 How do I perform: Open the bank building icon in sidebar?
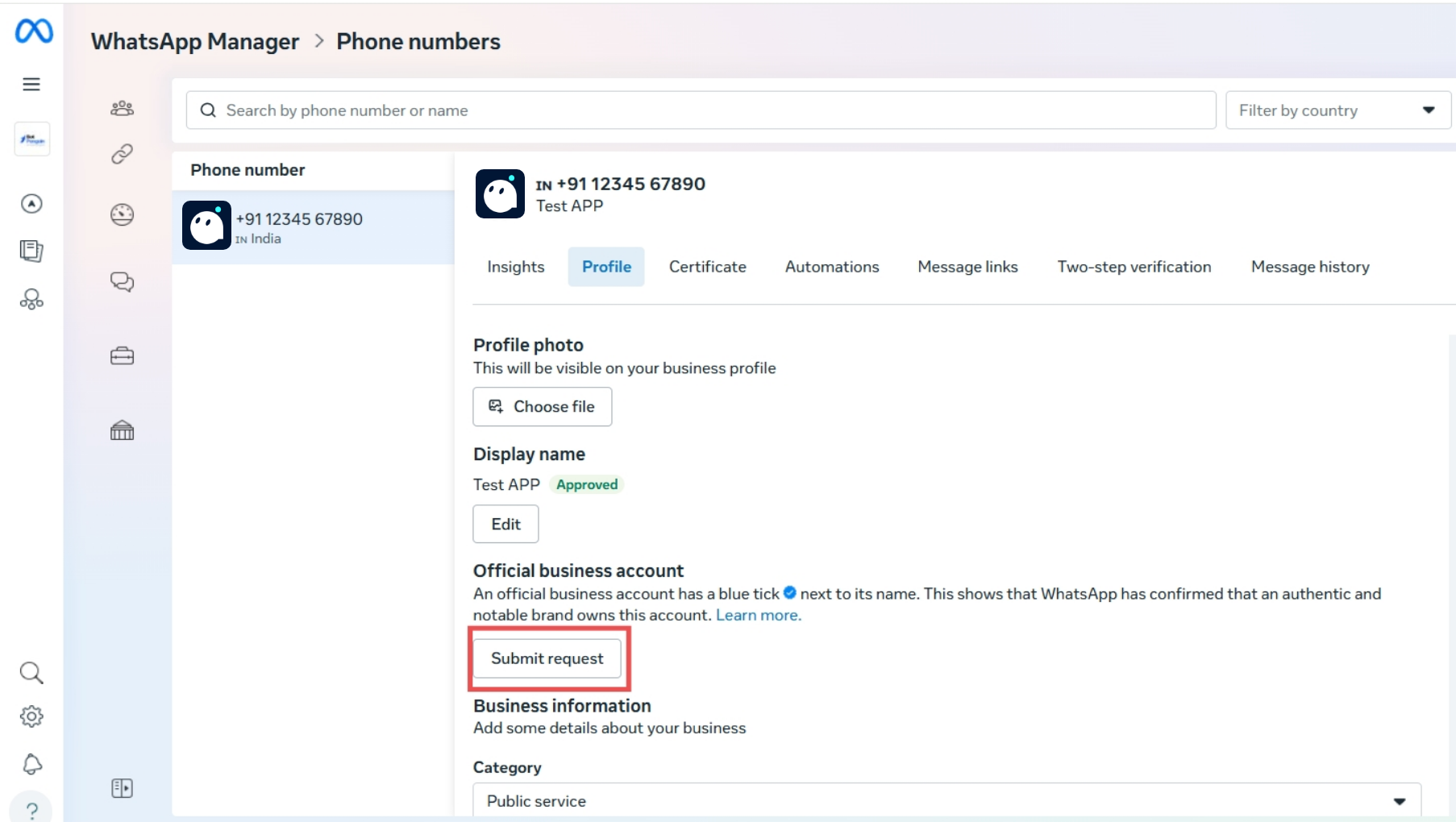click(x=123, y=430)
